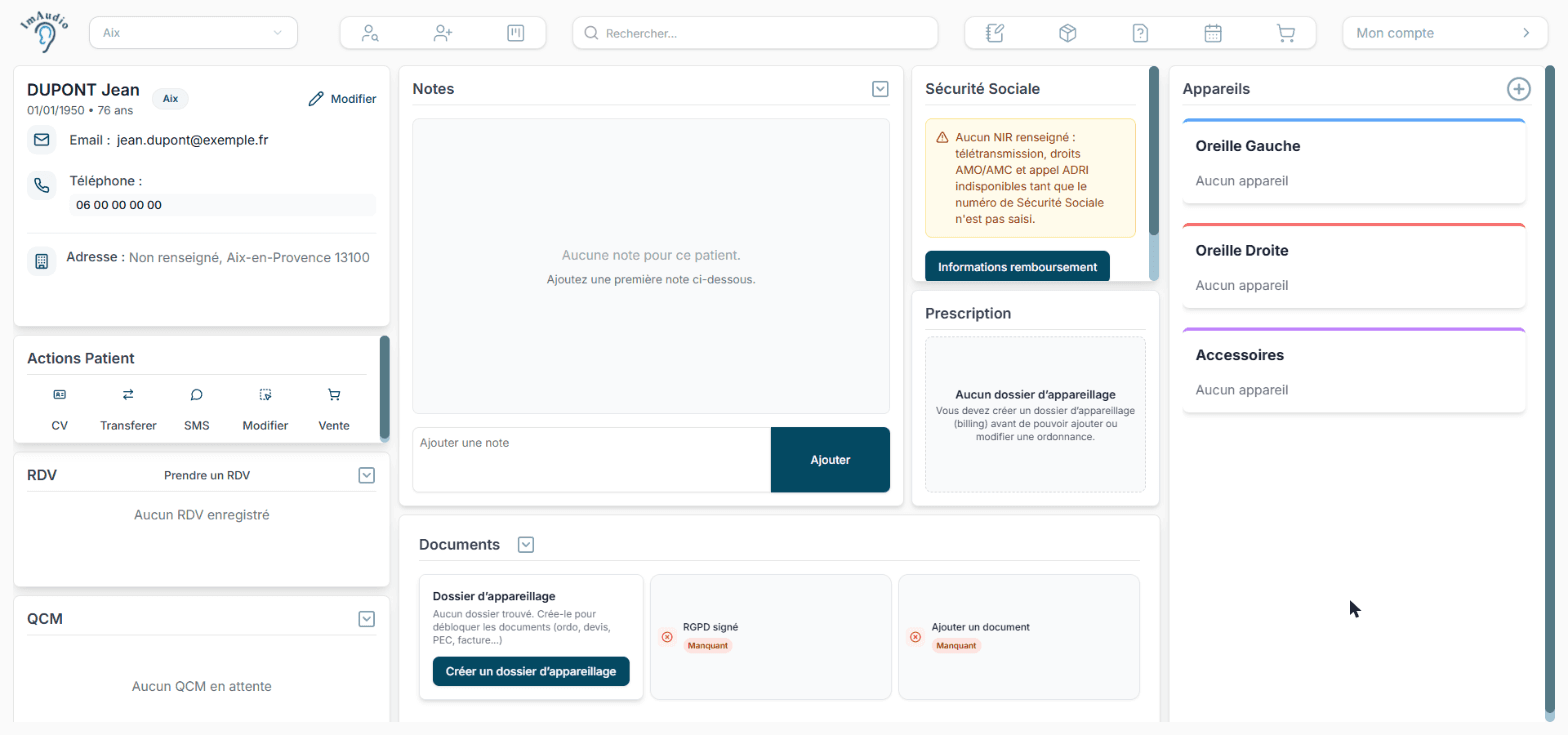
Task: Click the add new patient icon
Action: tap(443, 33)
